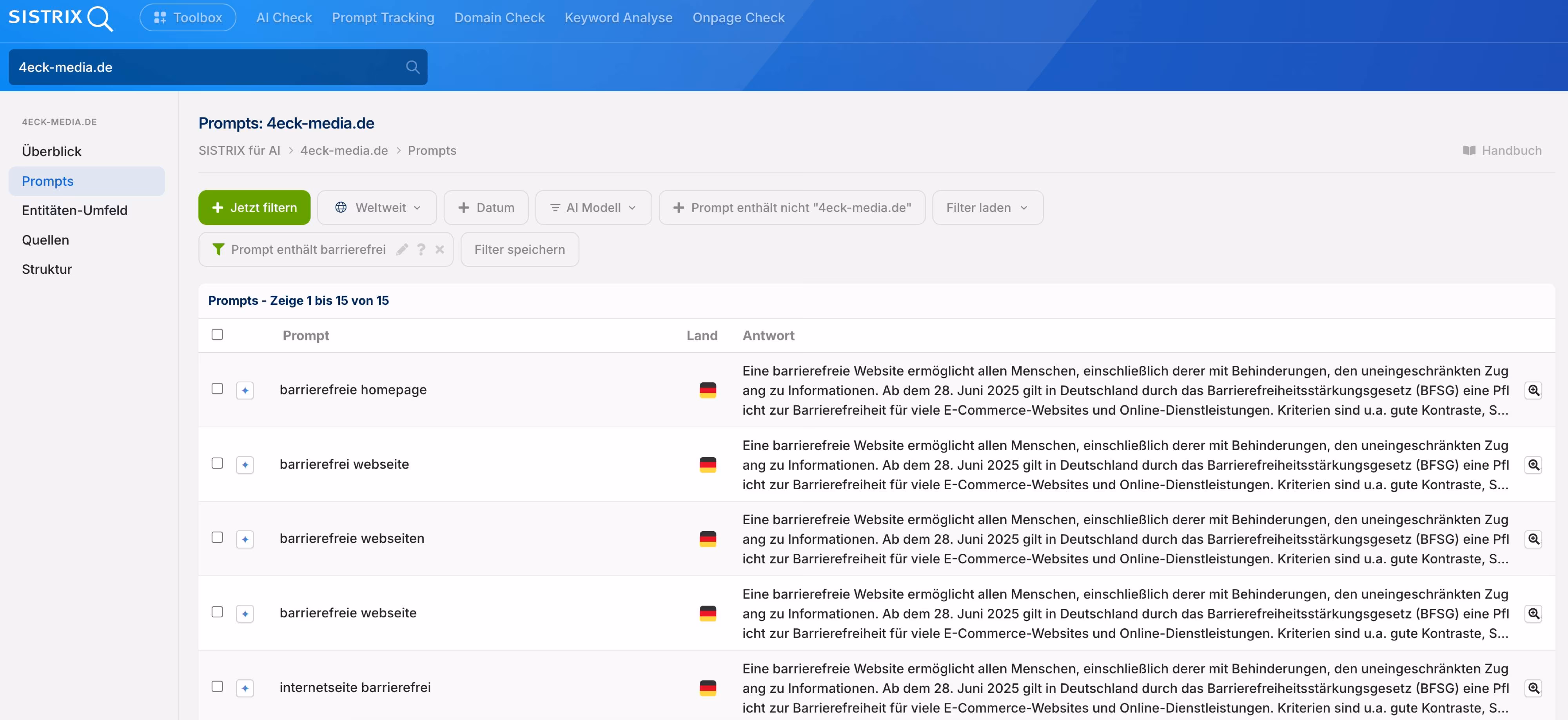1568x720 pixels.
Task: Open 4eck-media.de breadcrumb link
Action: pos(344,150)
